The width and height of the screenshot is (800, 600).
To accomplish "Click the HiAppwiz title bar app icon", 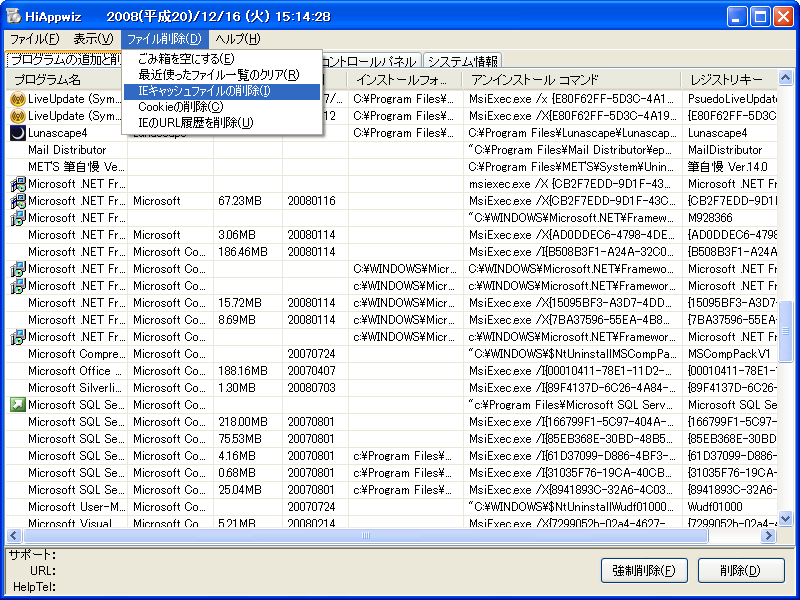I will (x=14, y=16).
